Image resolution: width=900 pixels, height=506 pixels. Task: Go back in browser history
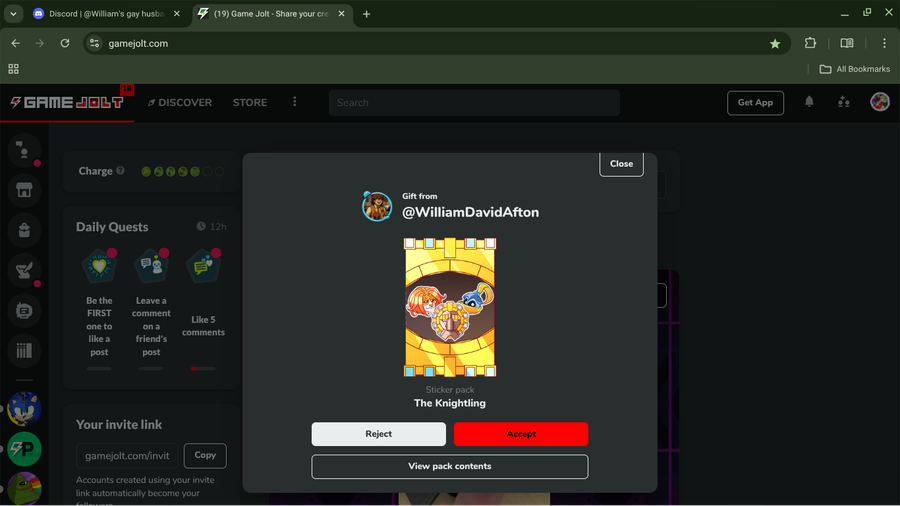click(15, 43)
